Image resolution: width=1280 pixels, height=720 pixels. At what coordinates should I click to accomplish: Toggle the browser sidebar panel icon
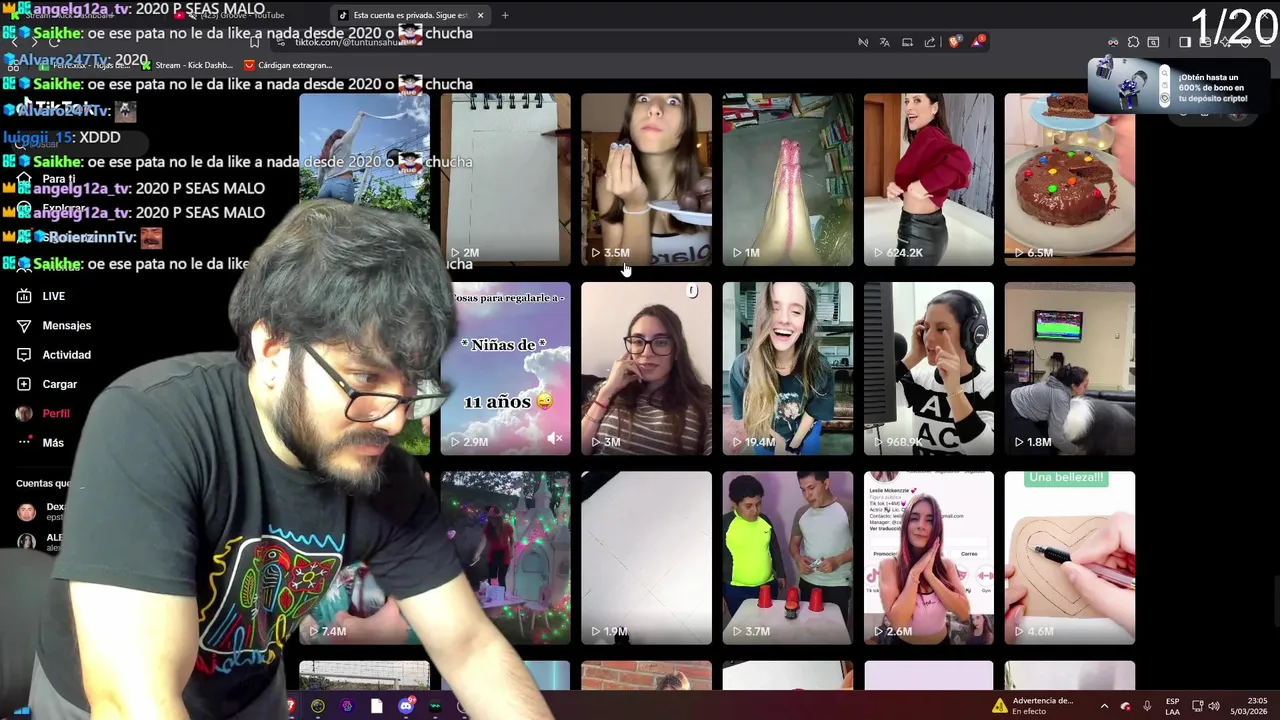tap(1184, 42)
